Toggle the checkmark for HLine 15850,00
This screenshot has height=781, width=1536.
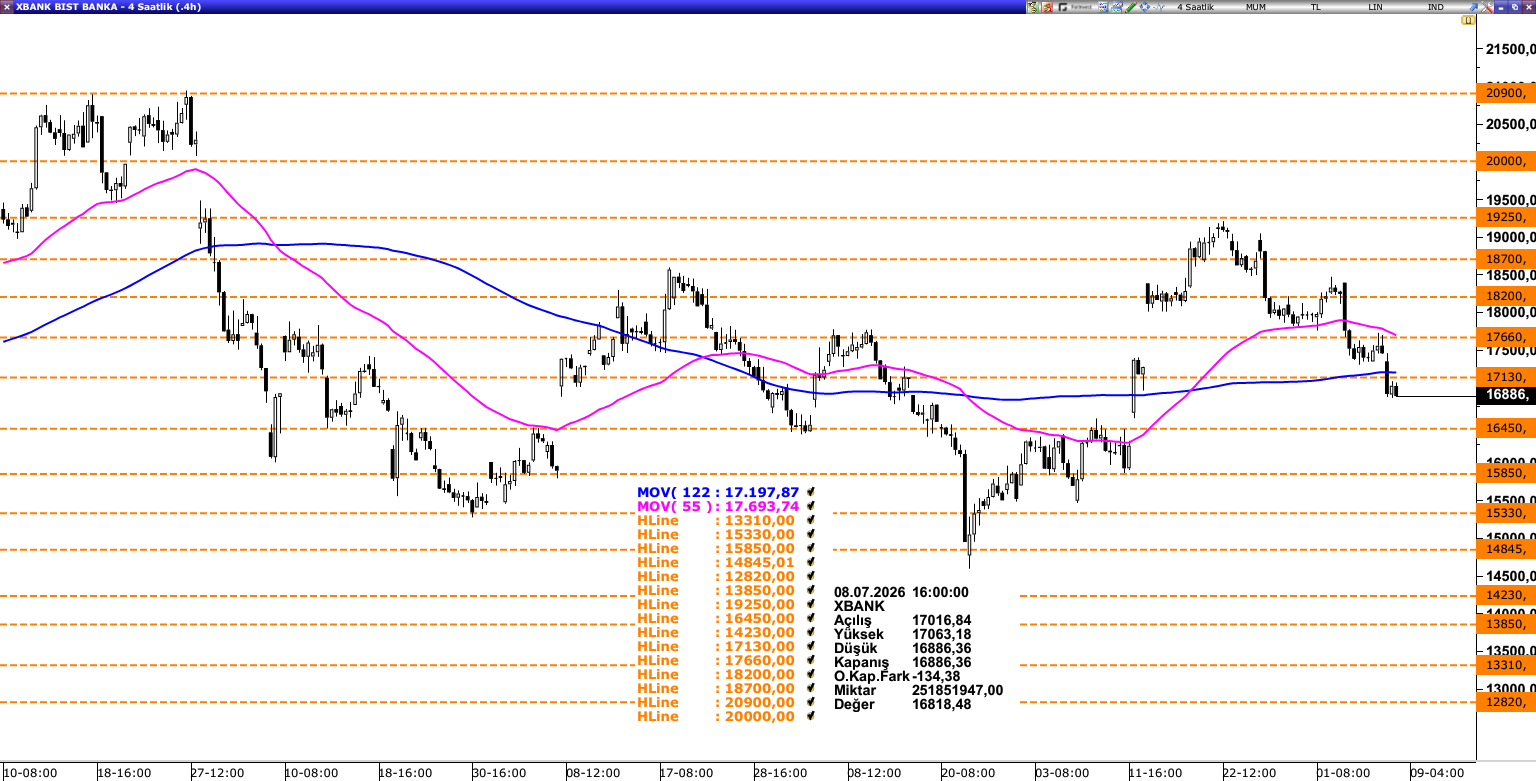click(811, 548)
